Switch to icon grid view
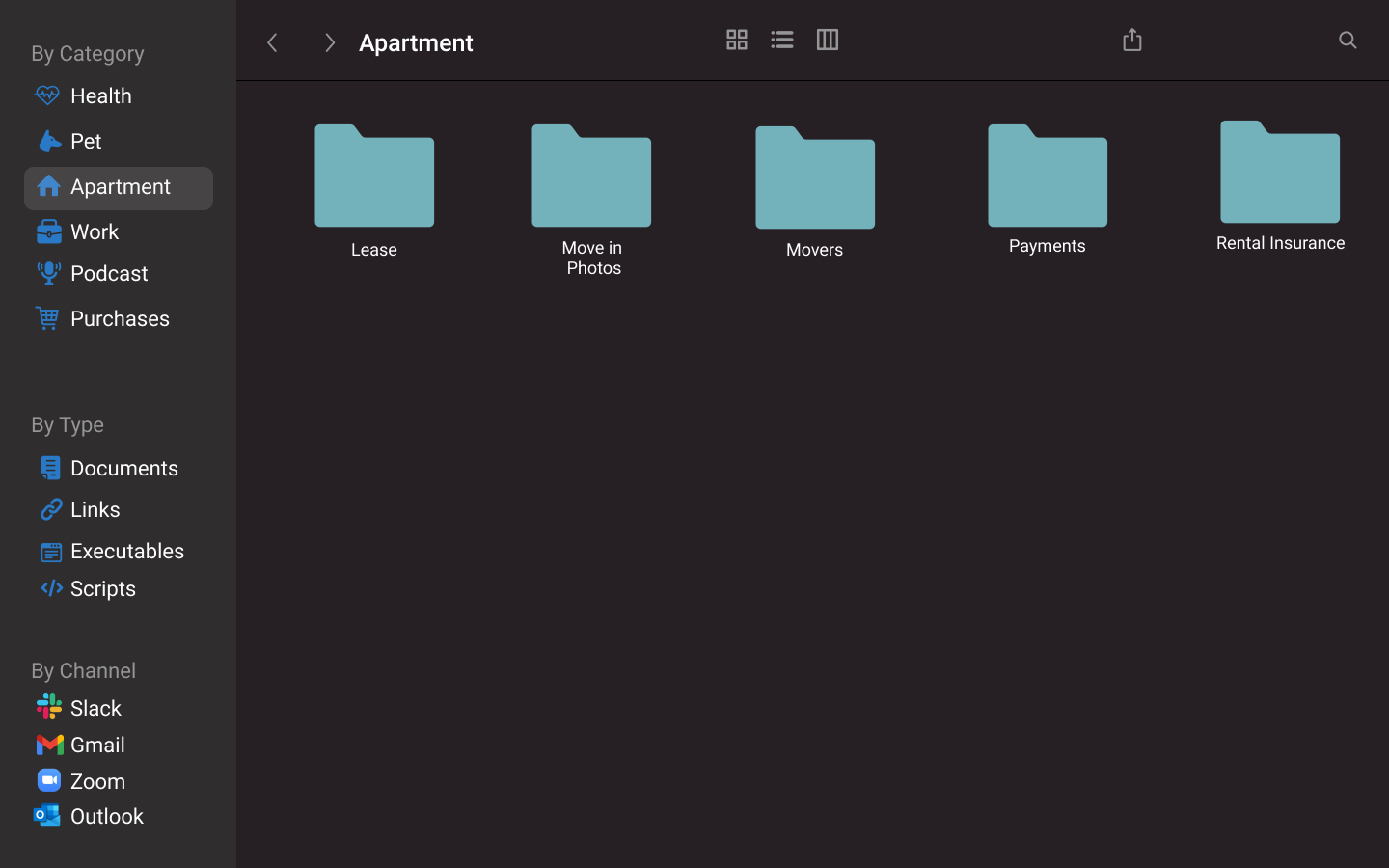Viewport: 1389px width, 868px height. pos(737,40)
